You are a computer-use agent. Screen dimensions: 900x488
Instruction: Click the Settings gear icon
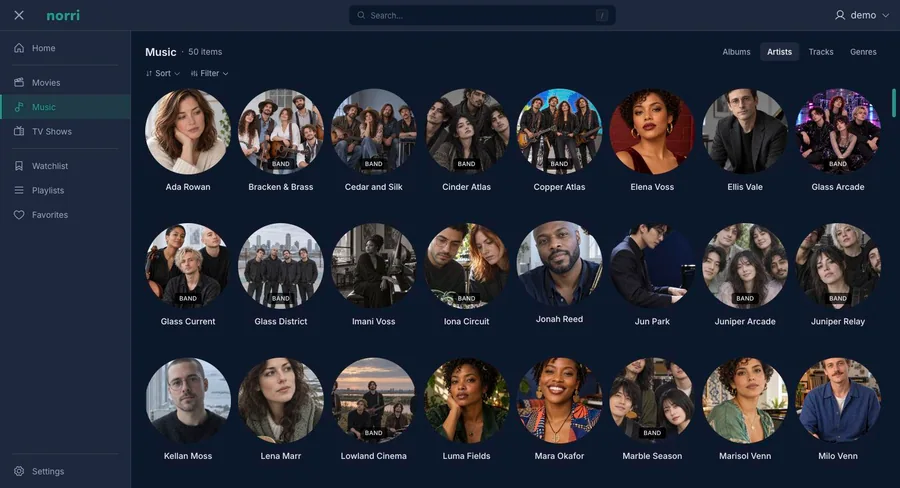19,471
